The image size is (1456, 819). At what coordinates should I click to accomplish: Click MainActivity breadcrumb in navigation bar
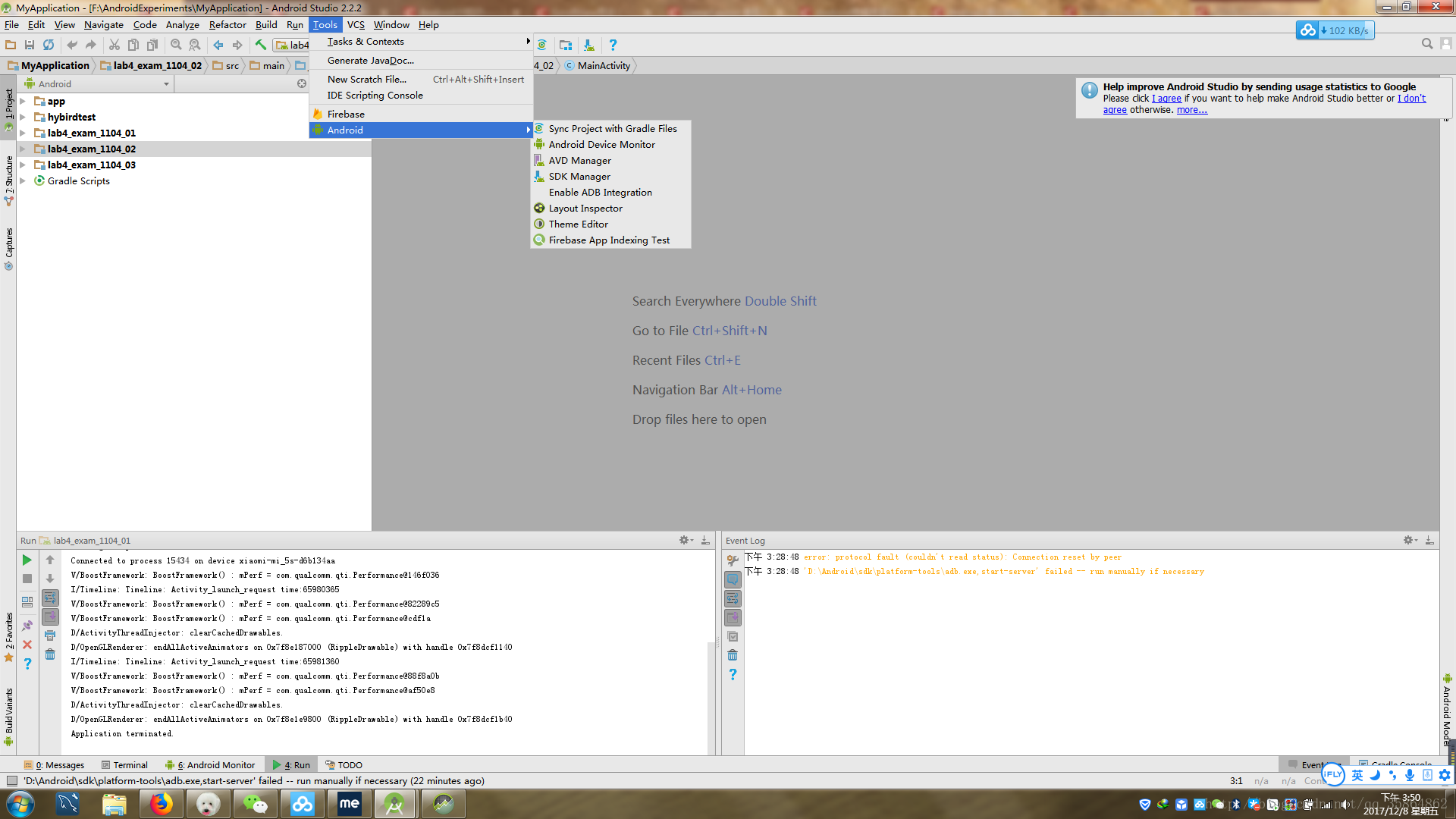(x=598, y=66)
